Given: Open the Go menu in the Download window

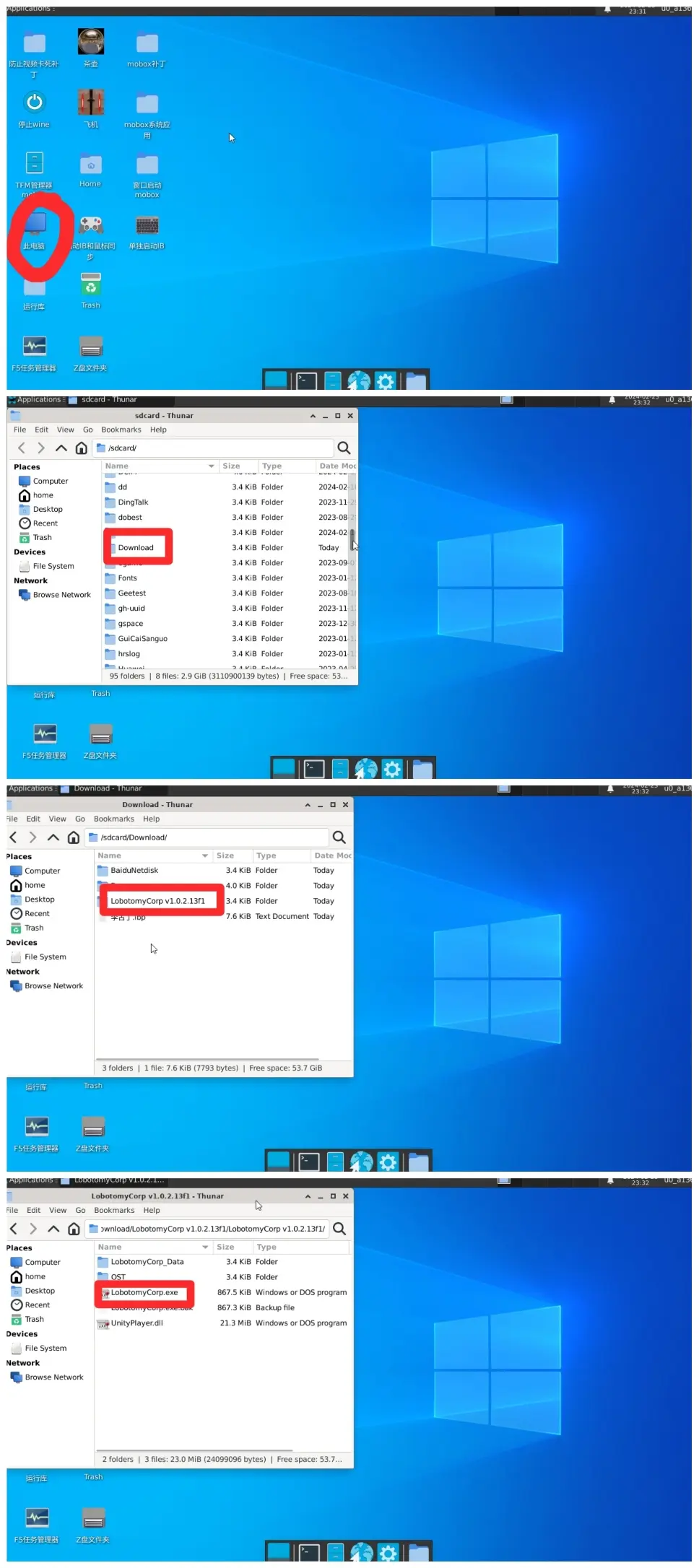Looking at the screenshot, I should point(80,819).
